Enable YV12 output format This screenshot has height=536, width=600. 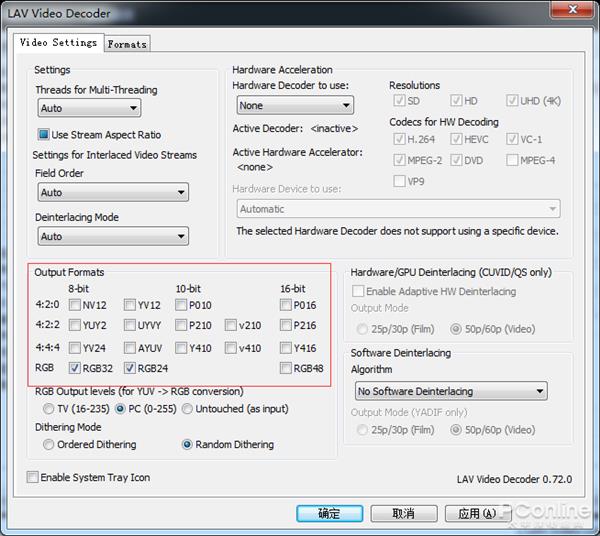point(130,305)
